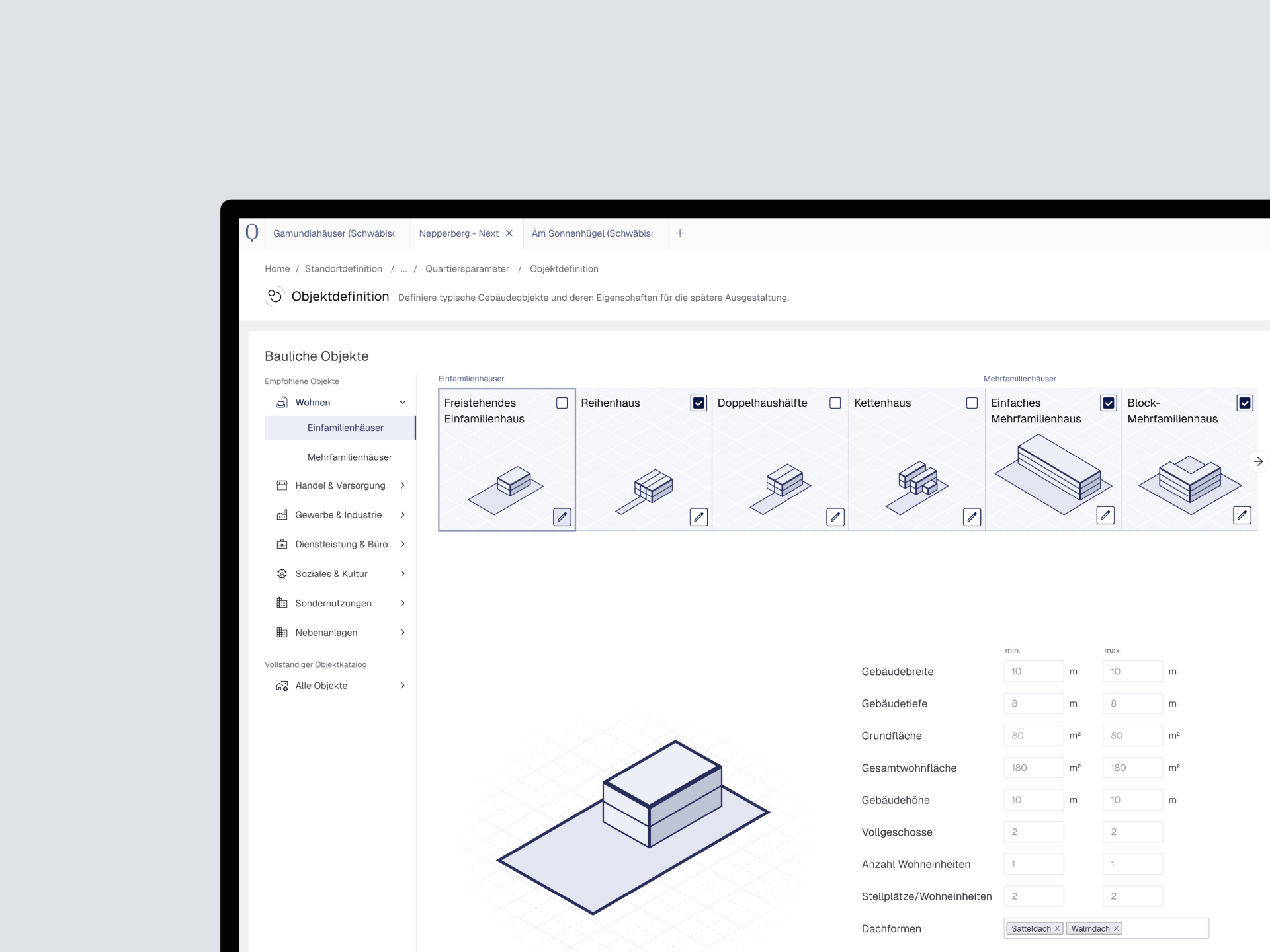Click the right arrow to scroll object cards

click(x=1258, y=461)
